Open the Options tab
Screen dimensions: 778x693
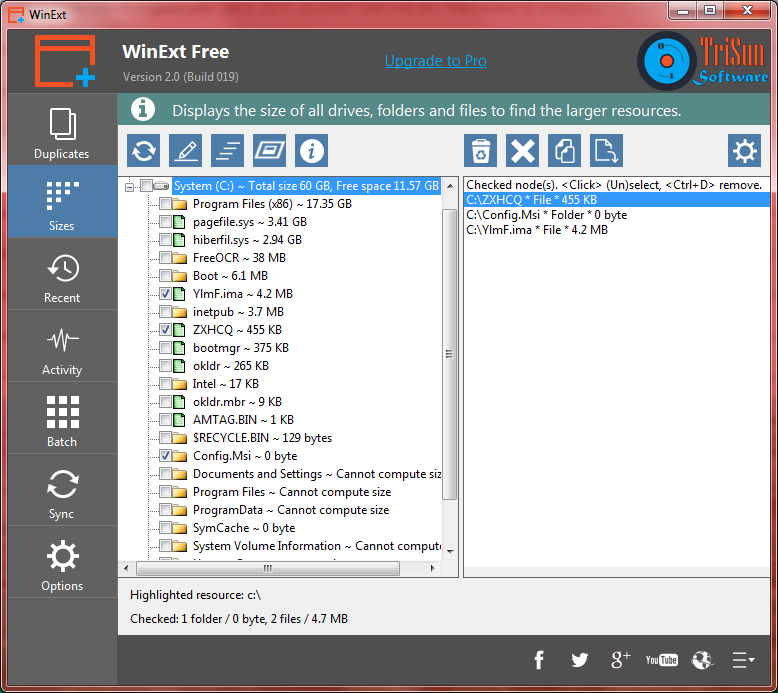(x=62, y=562)
